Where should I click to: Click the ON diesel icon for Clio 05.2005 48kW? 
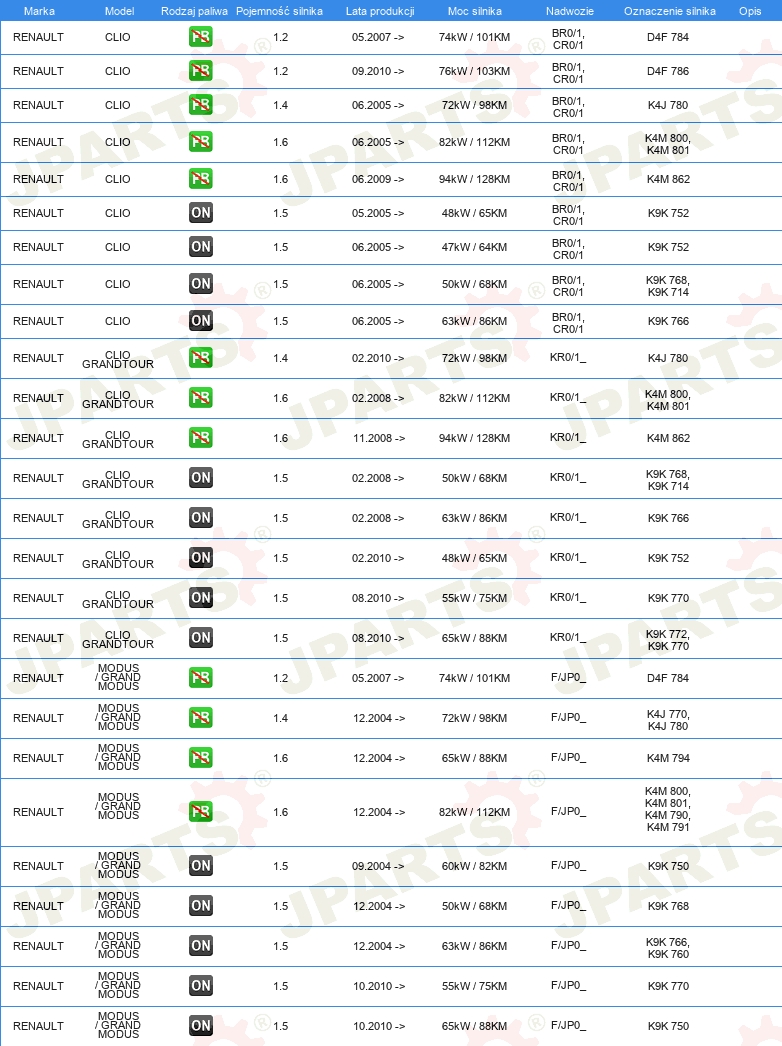point(201,213)
